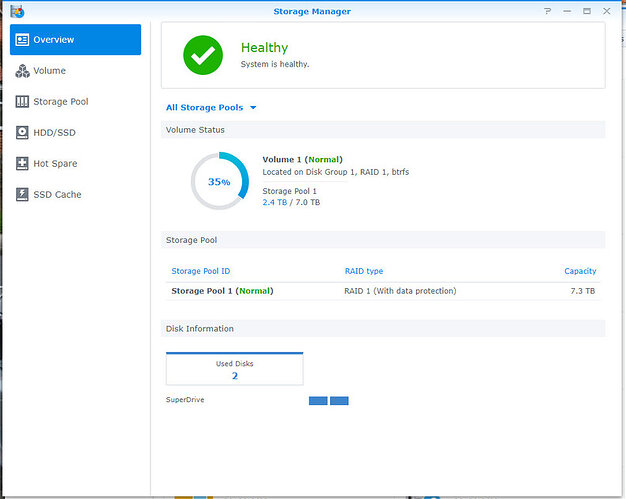Image resolution: width=626 pixels, height=499 pixels.
Task: Click the first SuperDrive disk slot
Action: [318, 400]
